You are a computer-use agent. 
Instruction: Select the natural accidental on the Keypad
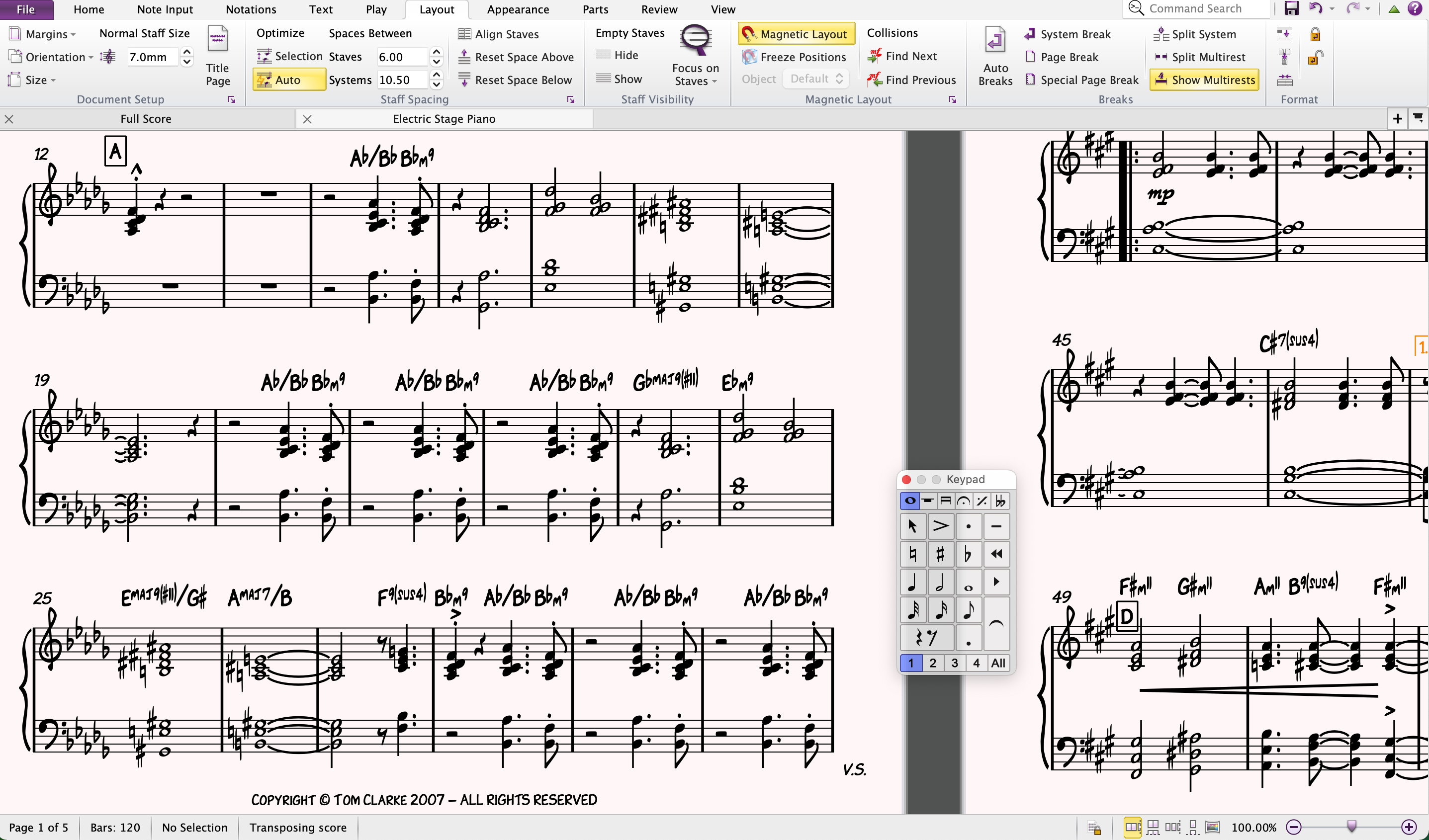coord(913,554)
